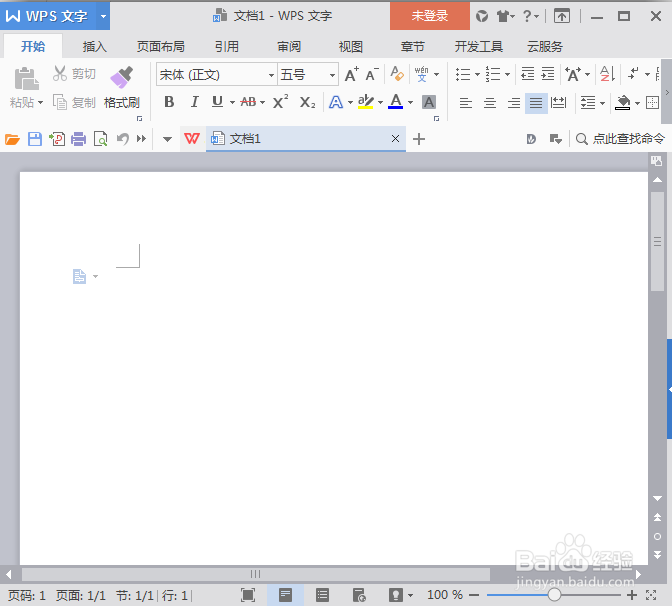The width and height of the screenshot is (672, 606).
Task: Open the 页面布局 ribbon tab
Action: (161, 46)
